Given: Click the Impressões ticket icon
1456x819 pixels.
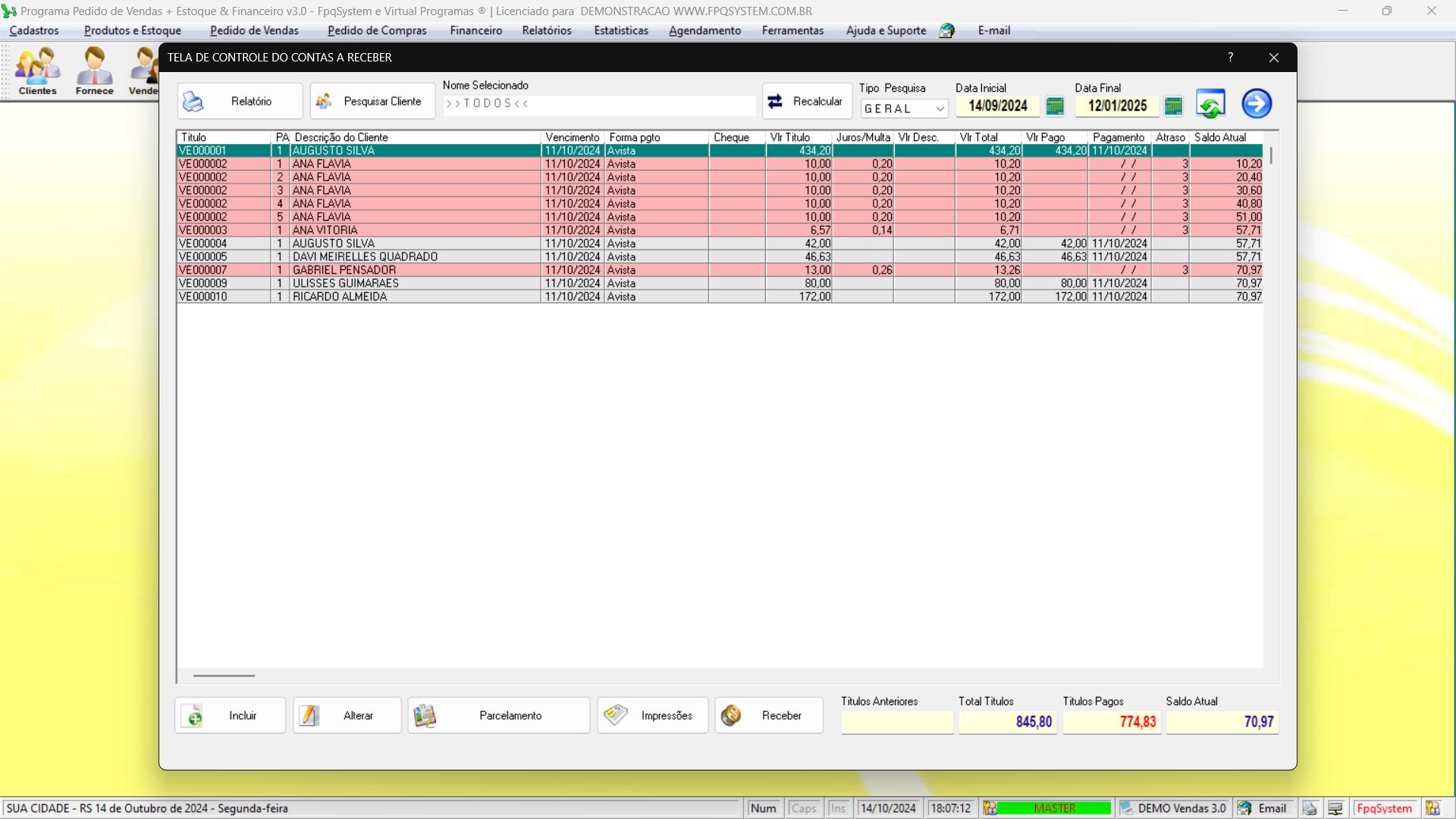Looking at the screenshot, I should pyautogui.click(x=616, y=715).
